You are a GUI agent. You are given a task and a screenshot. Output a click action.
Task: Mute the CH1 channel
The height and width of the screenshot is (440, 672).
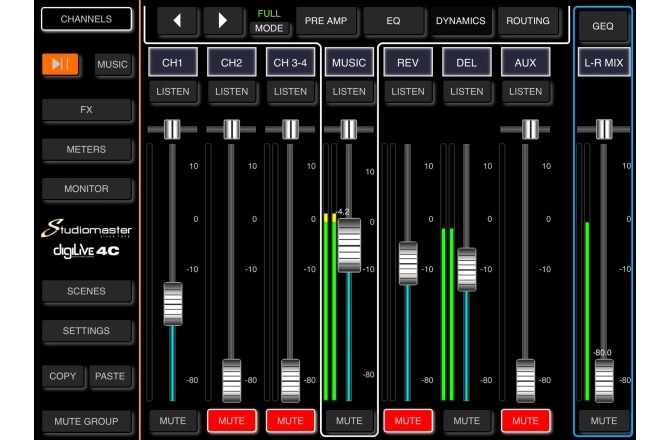pyautogui.click(x=173, y=421)
